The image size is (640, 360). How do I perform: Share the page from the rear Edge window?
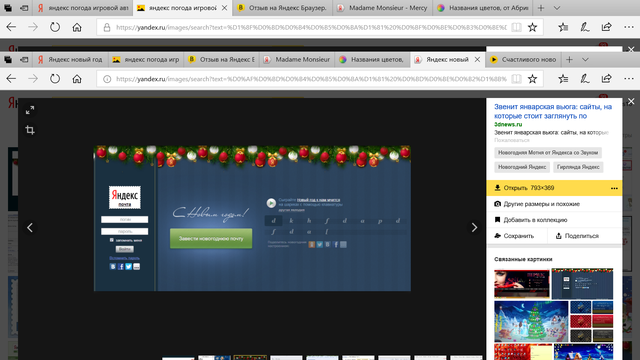pos(607,27)
